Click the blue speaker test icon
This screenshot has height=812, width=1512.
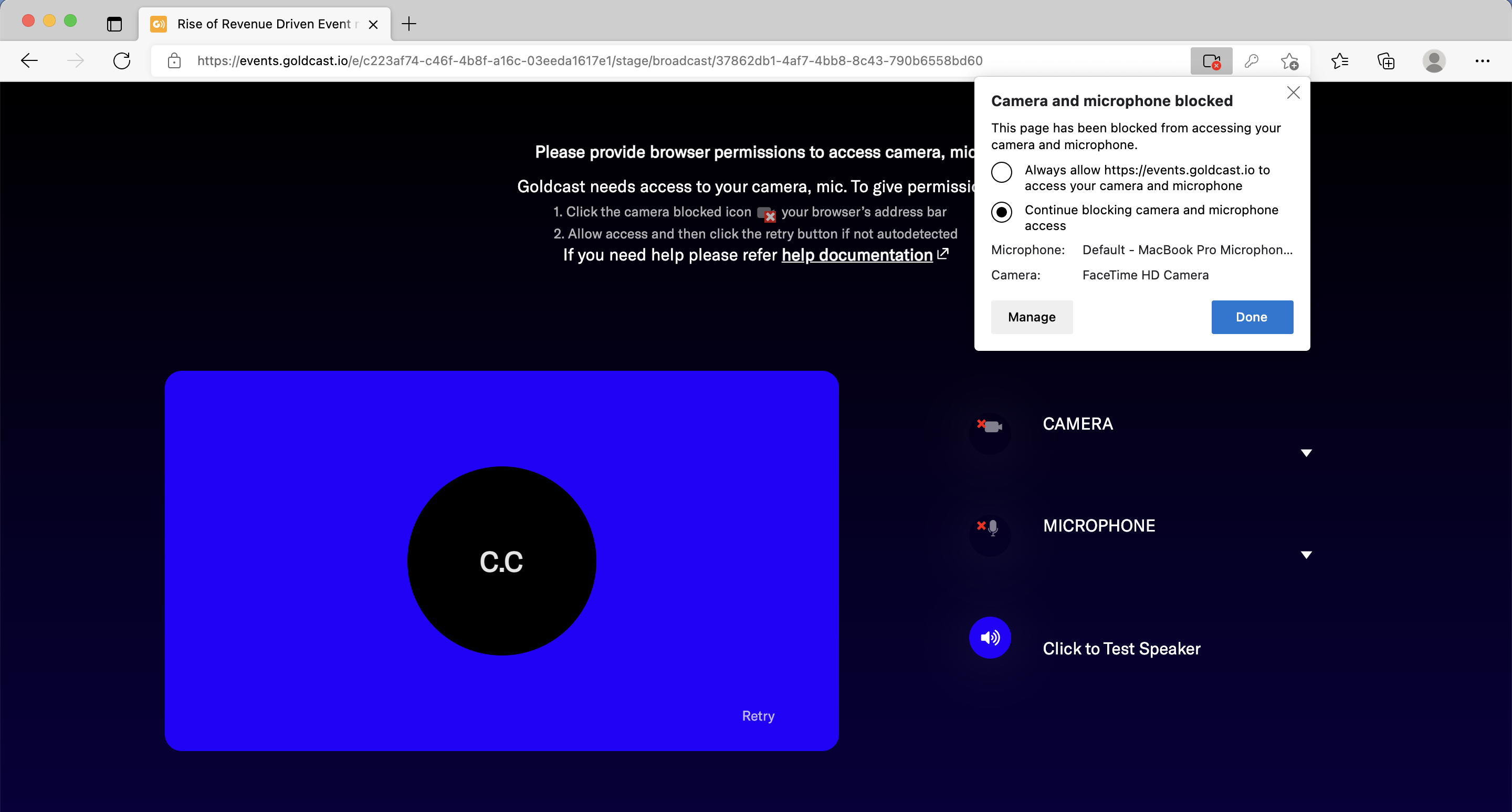[990, 637]
